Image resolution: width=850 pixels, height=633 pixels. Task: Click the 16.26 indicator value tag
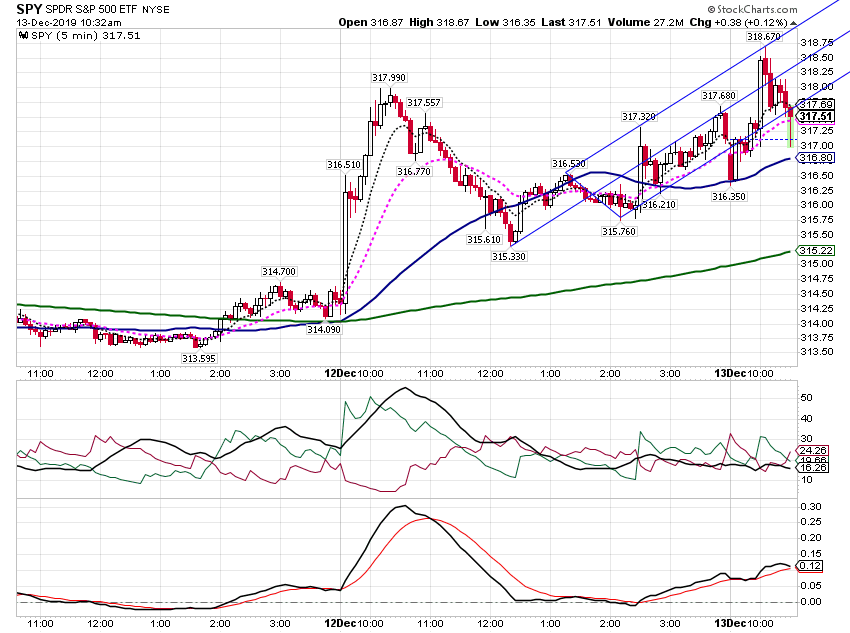[x=813, y=468]
